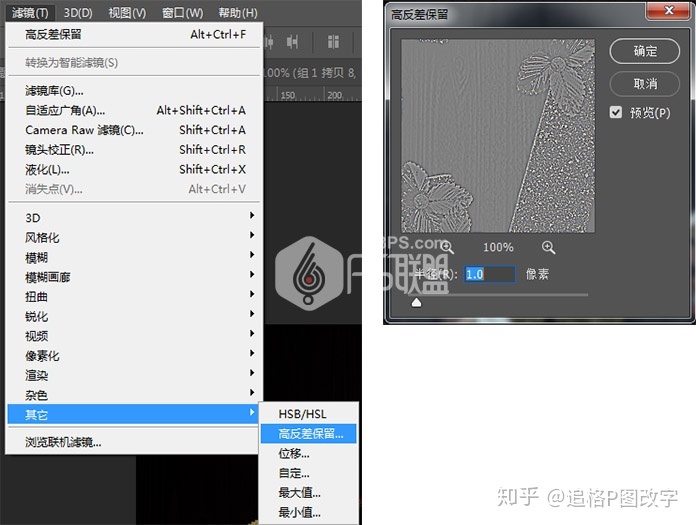Choose 自适应广角(A)... filter
The image size is (696, 525).
tap(134, 111)
